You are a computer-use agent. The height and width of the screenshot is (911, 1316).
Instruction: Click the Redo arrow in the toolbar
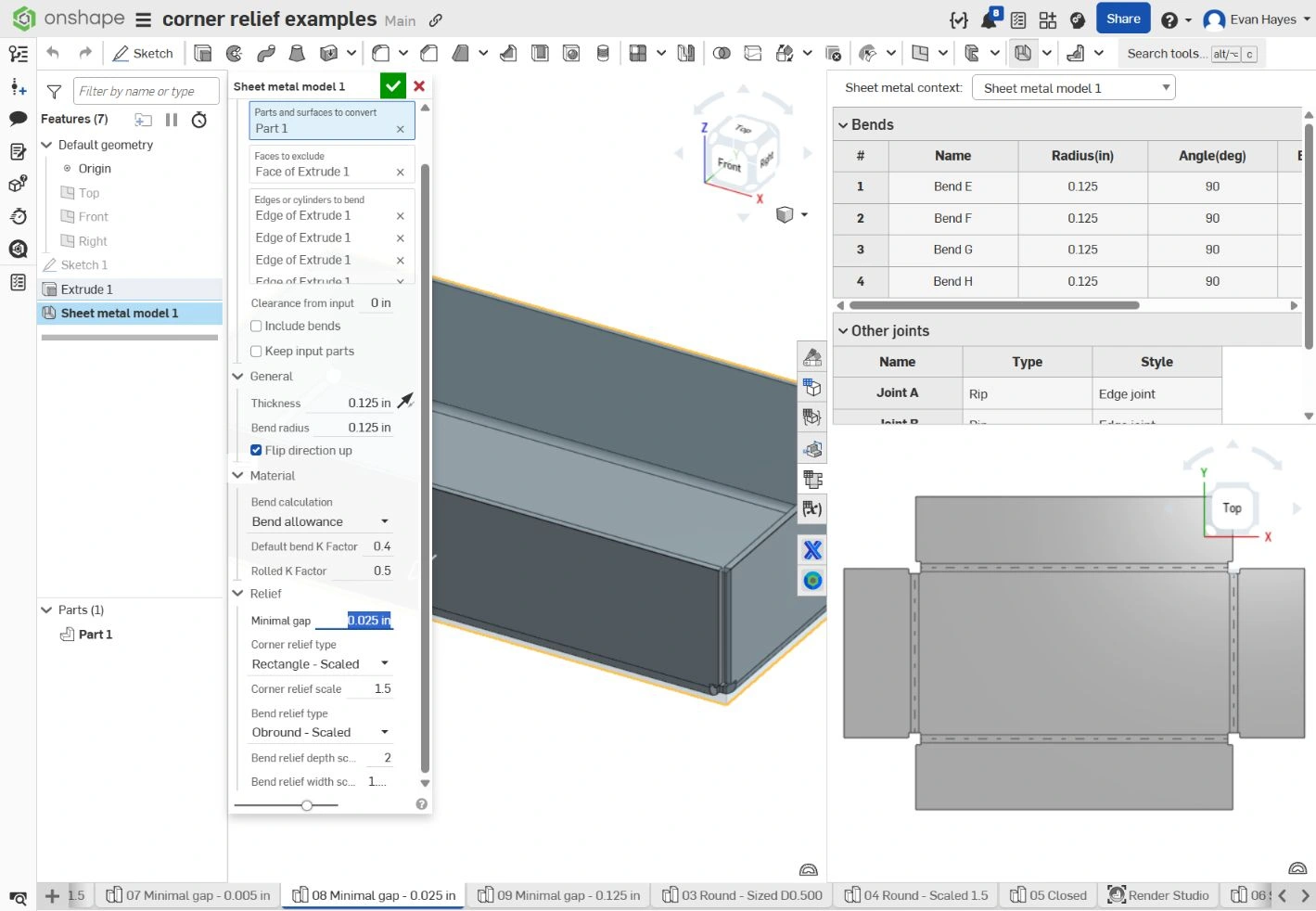[85, 53]
